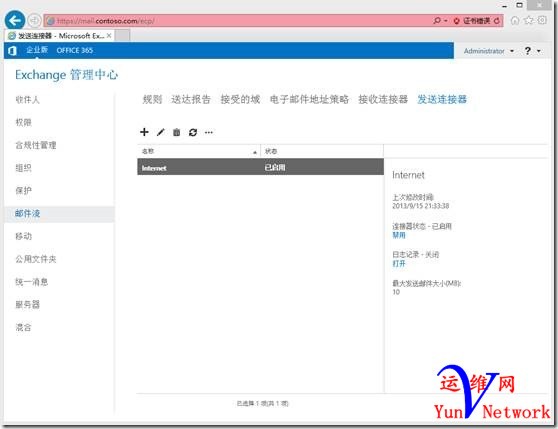Click the browser forward arrow button
Viewport: 558px width, 429px height.
point(34,21)
